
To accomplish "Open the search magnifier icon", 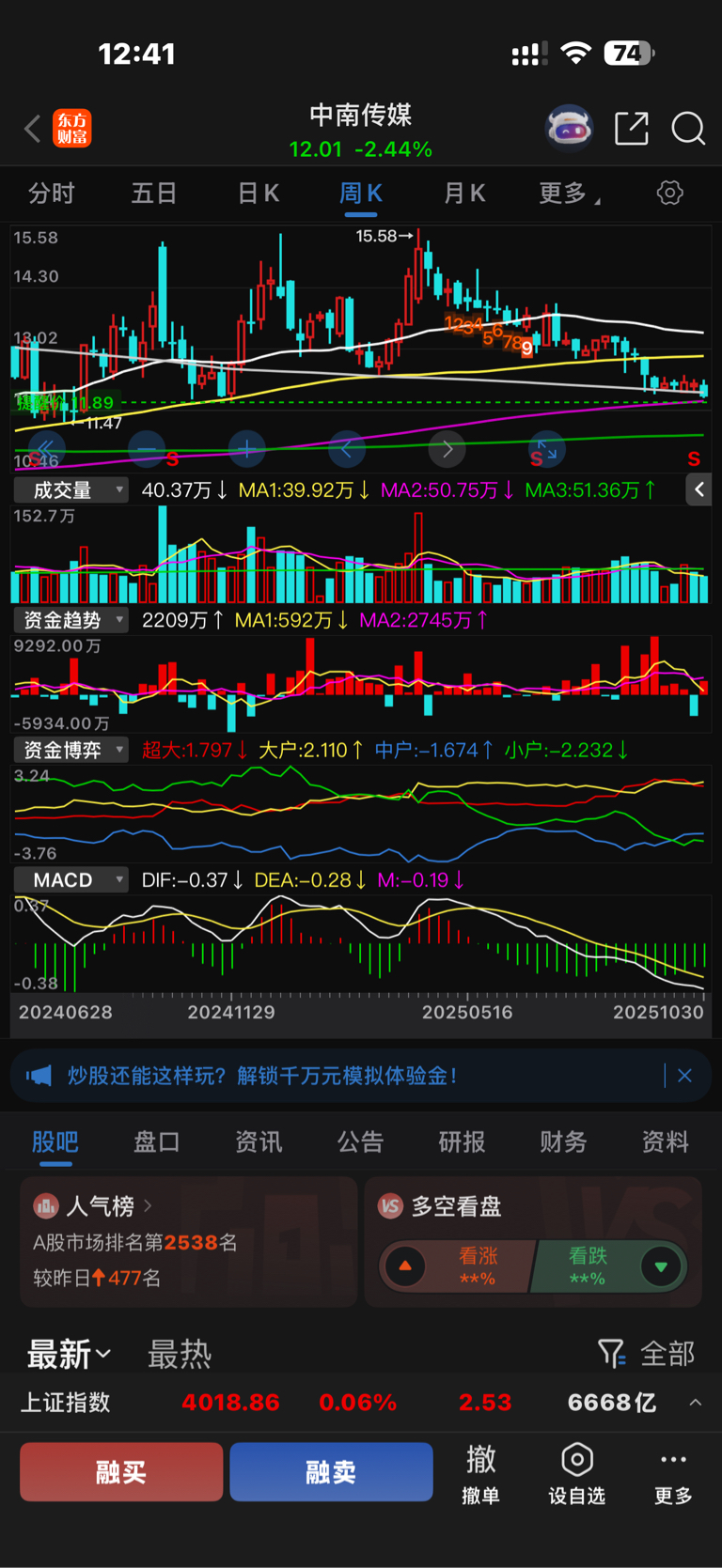I will pos(688,128).
